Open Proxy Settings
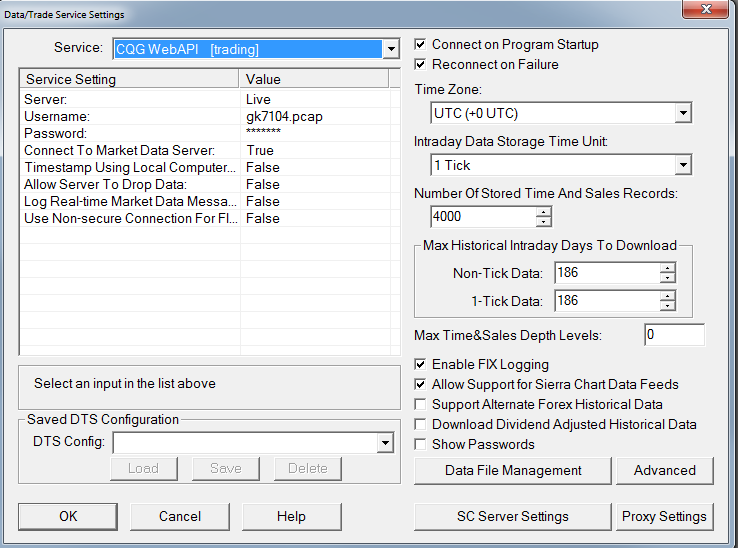 pos(665,516)
